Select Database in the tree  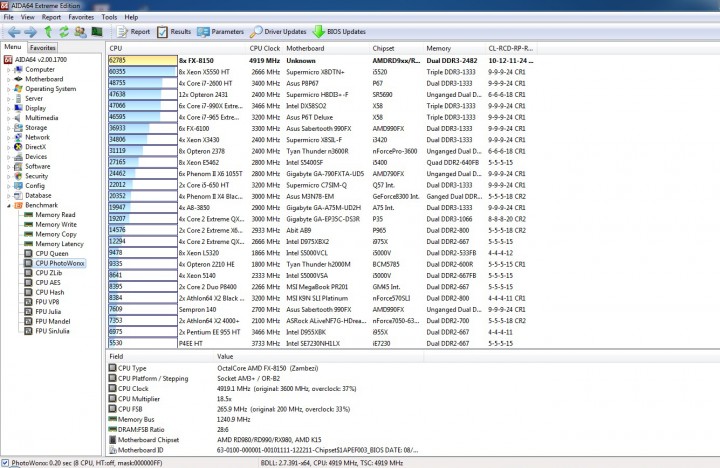[38, 195]
